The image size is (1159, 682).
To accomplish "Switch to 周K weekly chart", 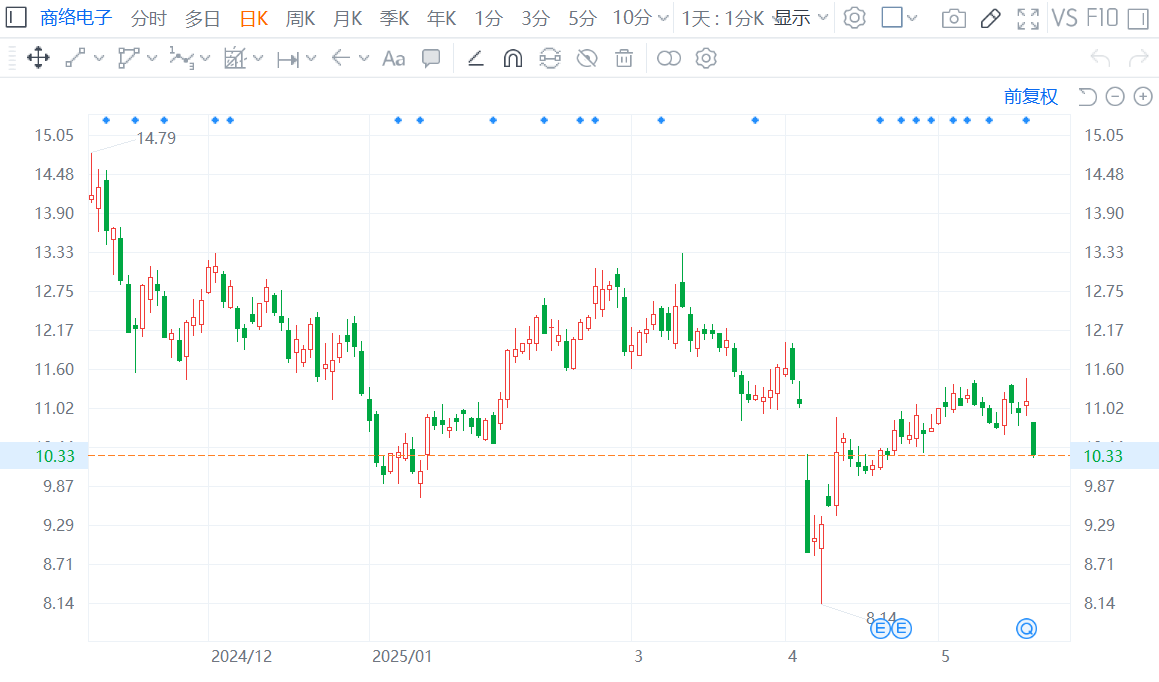I will [x=300, y=18].
